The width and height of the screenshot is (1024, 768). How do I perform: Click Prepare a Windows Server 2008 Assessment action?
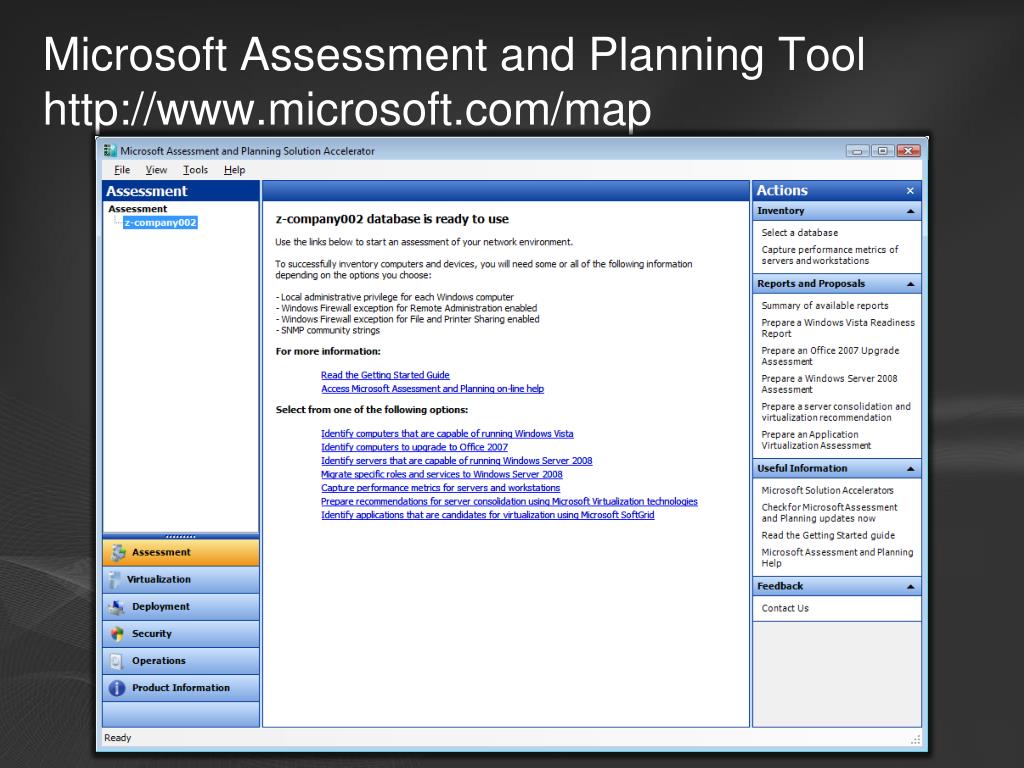(x=829, y=384)
